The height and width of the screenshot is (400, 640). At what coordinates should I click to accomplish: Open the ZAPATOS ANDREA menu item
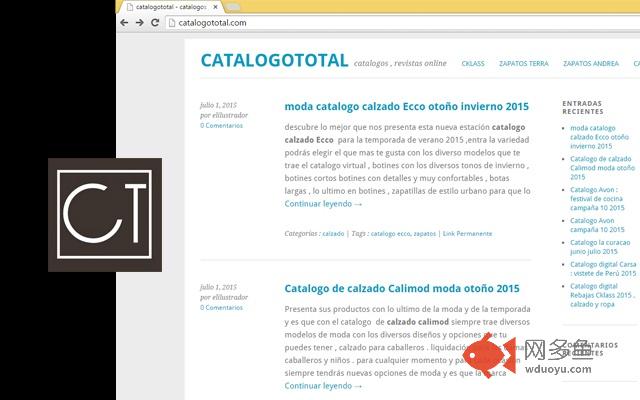tap(591, 64)
